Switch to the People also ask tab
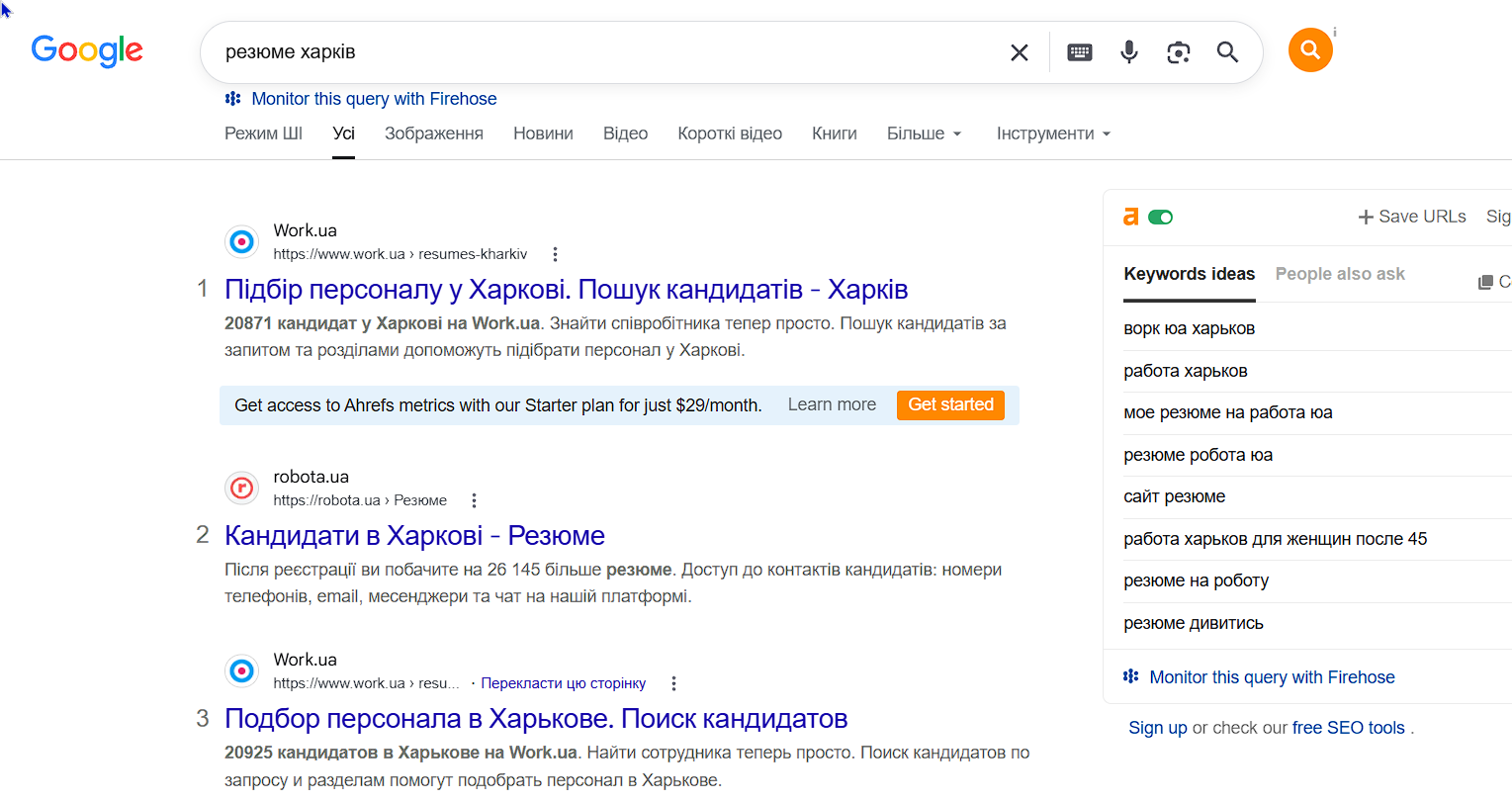The height and width of the screenshot is (802, 1512). (x=1340, y=274)
